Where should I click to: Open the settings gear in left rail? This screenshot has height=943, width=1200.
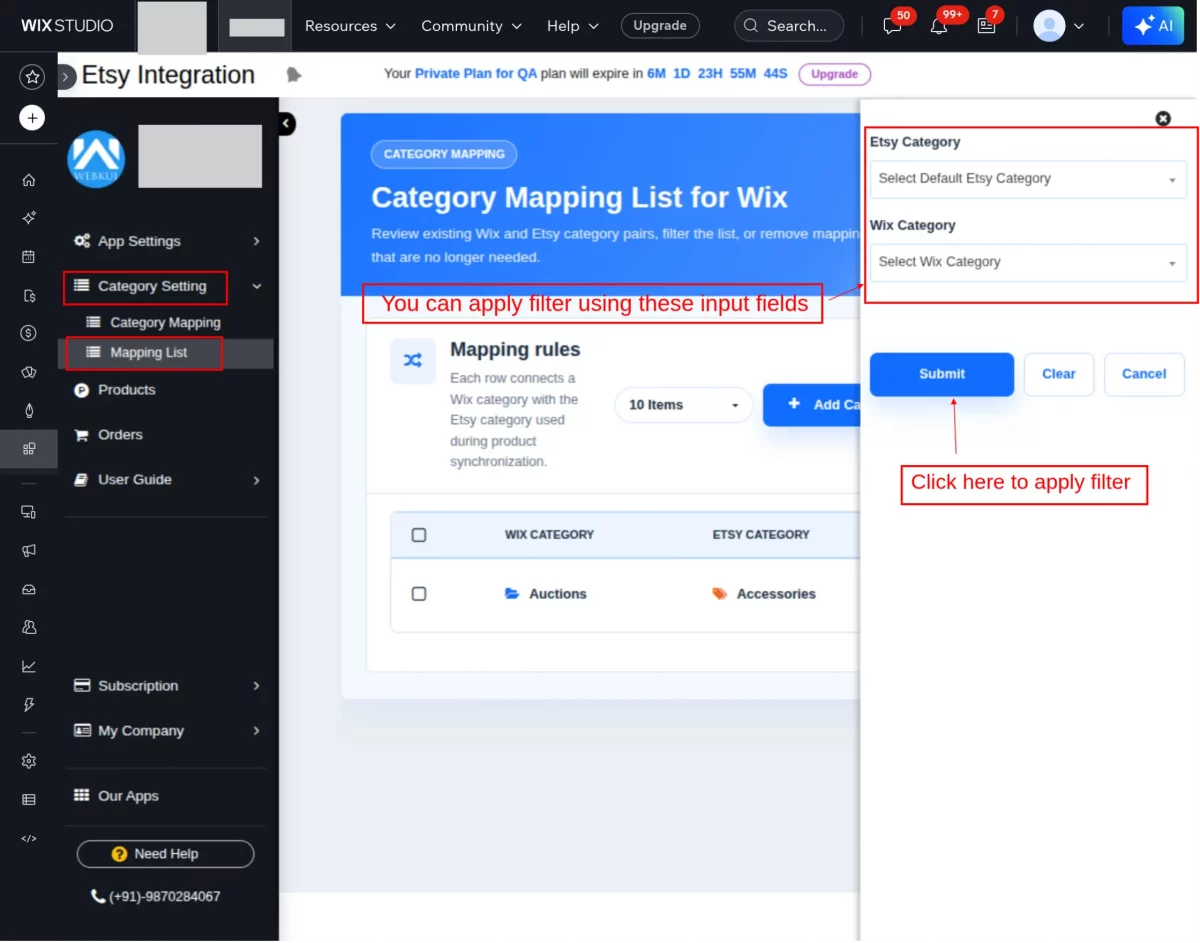(29, 761)
